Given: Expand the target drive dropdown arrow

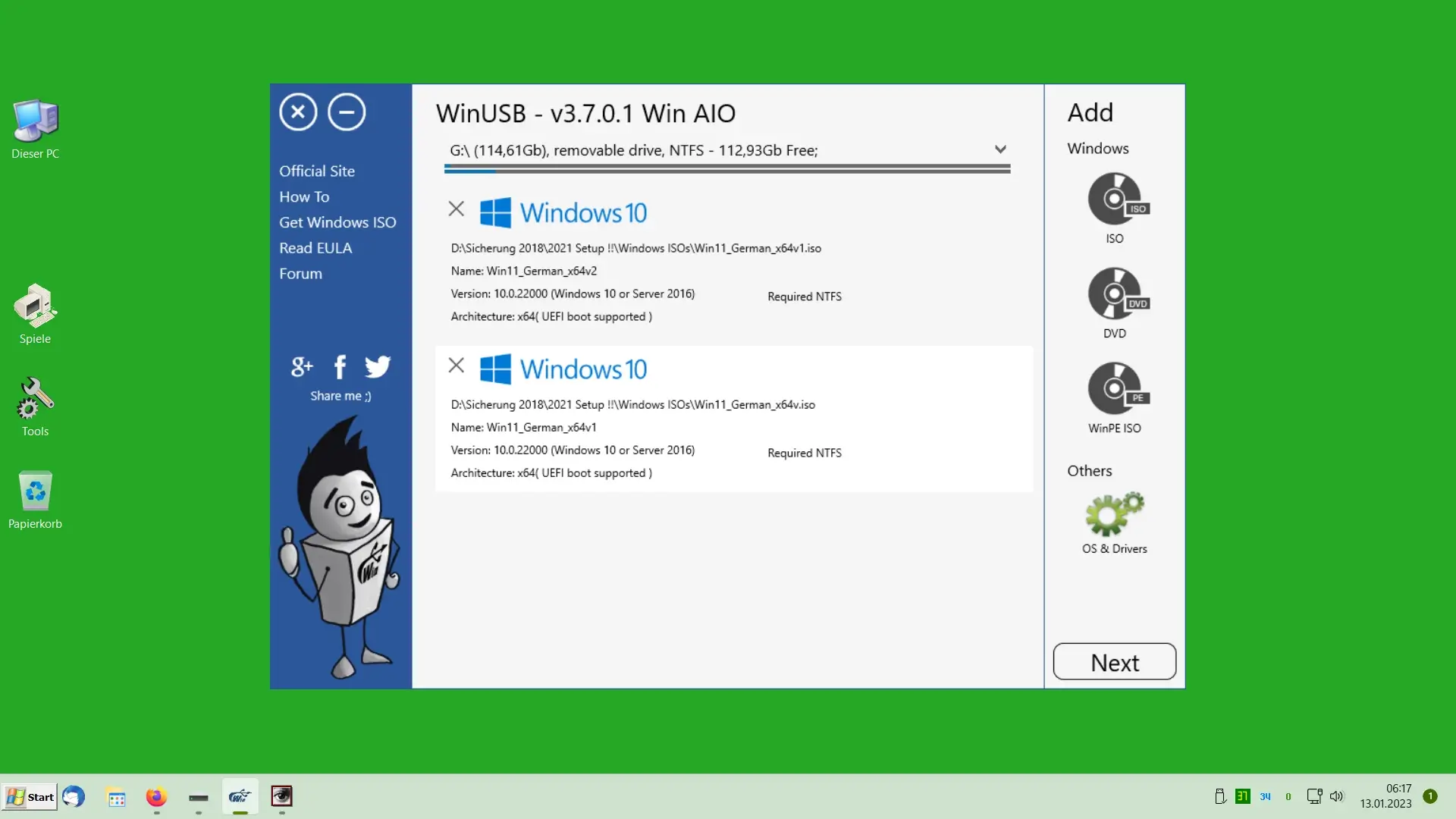Looking at the screenshot, I should pos(1000,149).
